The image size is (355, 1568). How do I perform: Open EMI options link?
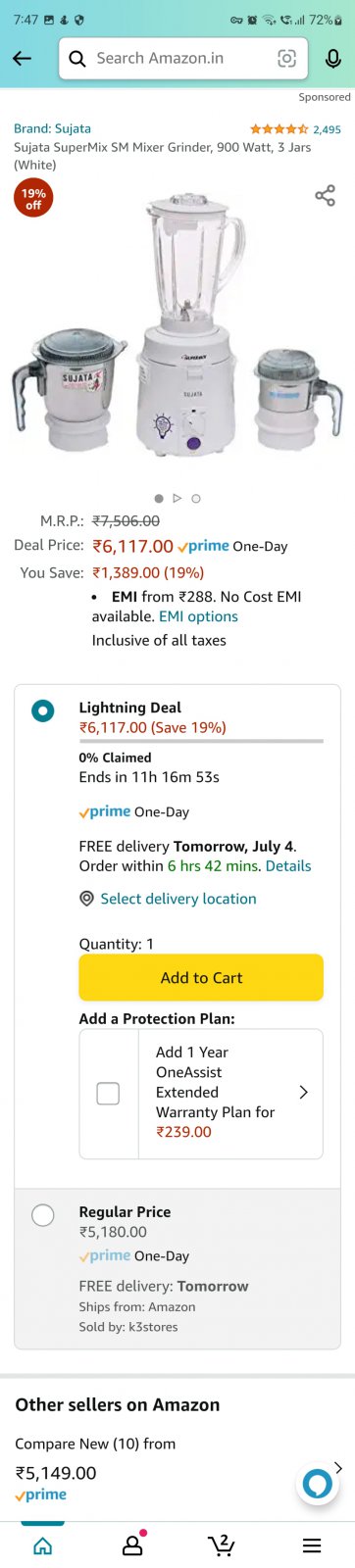tap(198, 616)
